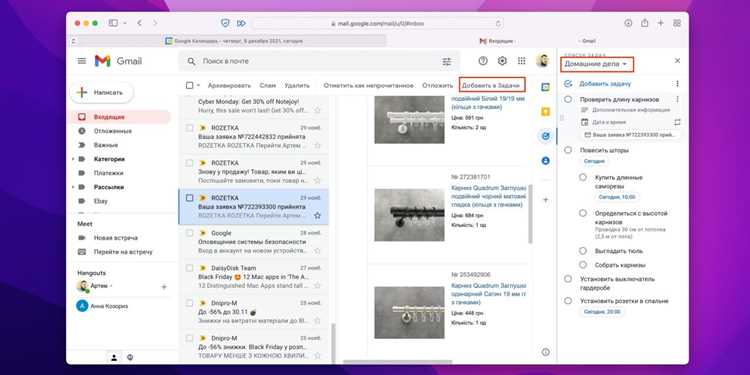Viewport: 750px width, 375px height.
Task: Complete subtask Выгладить тюль
Action: click(583, 251)
